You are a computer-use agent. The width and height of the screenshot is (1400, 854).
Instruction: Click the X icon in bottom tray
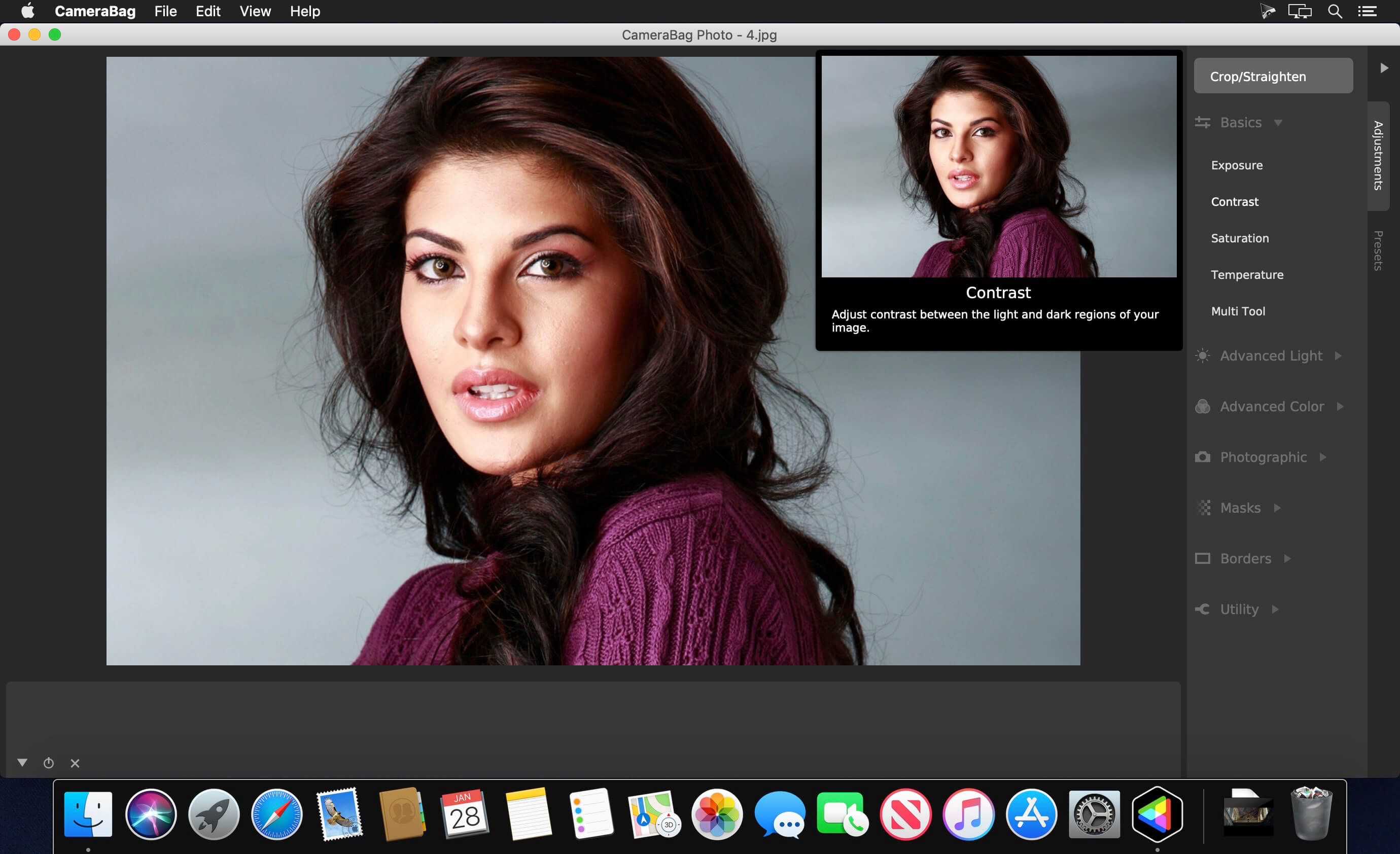pos(75,763)
